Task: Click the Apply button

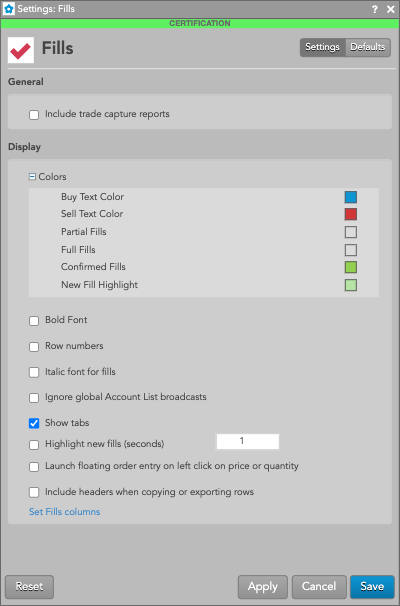Action: click(263, 587)
